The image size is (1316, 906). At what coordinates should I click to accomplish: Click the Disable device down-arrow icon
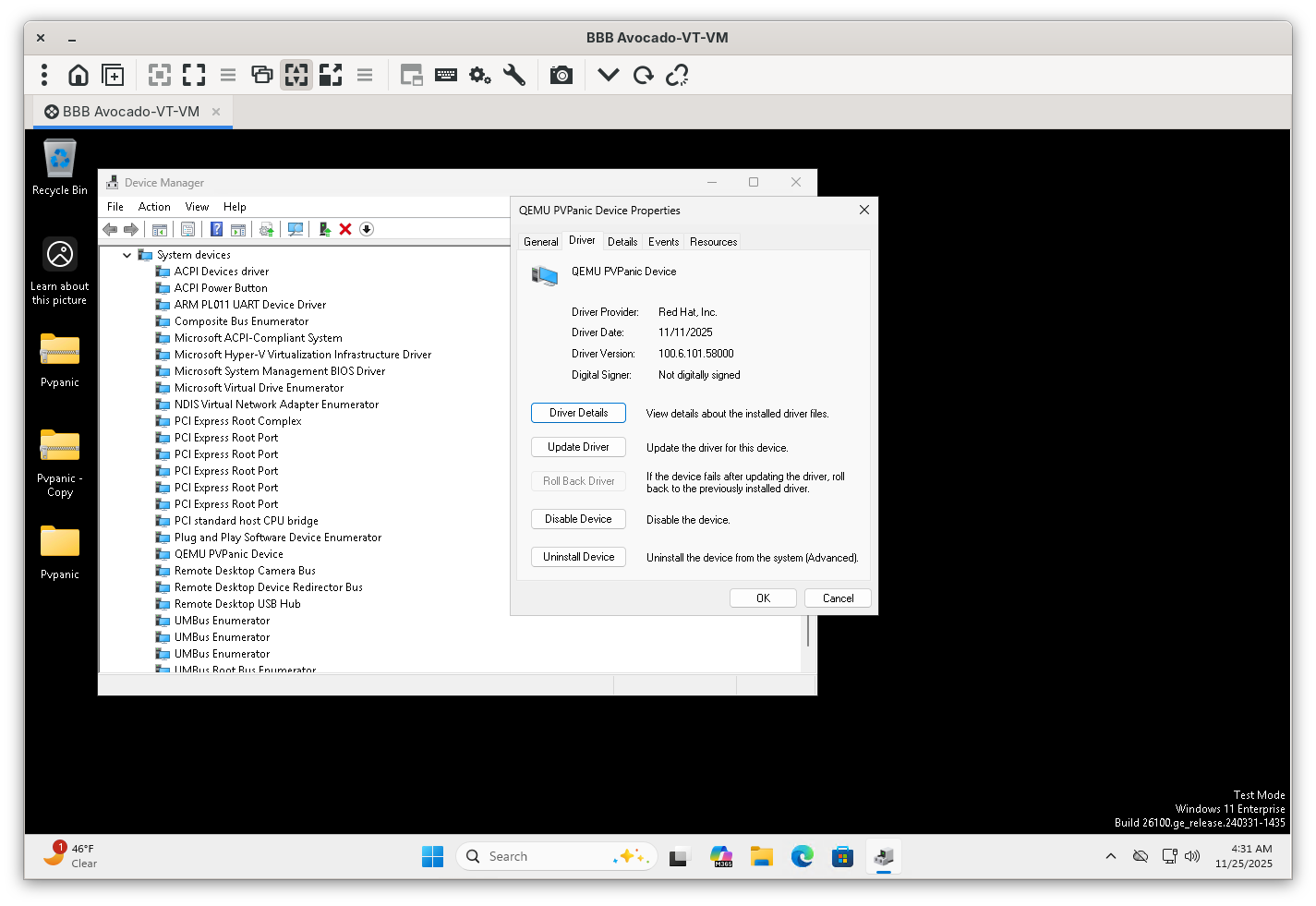367,229
